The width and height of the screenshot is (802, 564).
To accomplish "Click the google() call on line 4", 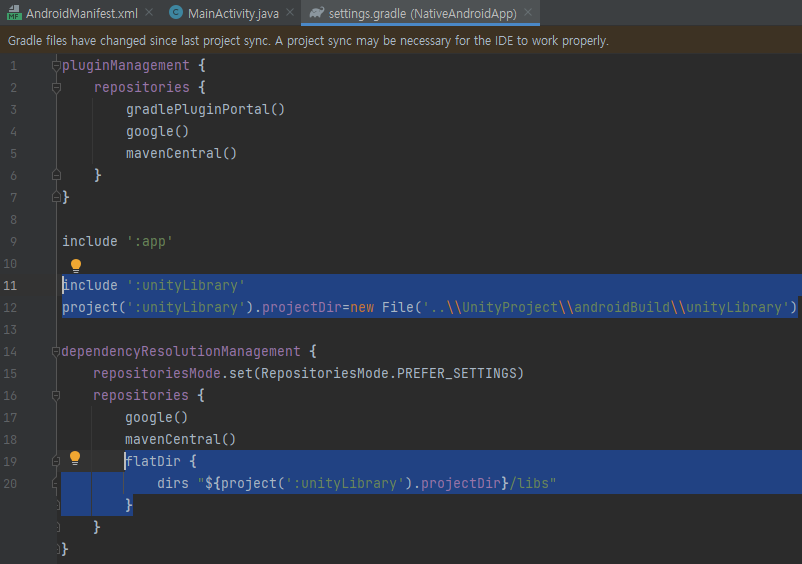I will (x=158, y=131).
